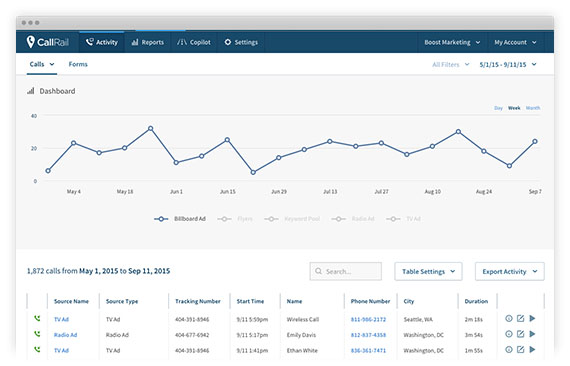Click the magnifier icon in the Search box
This screenshot has height=366, width=570.
(318, 271)
